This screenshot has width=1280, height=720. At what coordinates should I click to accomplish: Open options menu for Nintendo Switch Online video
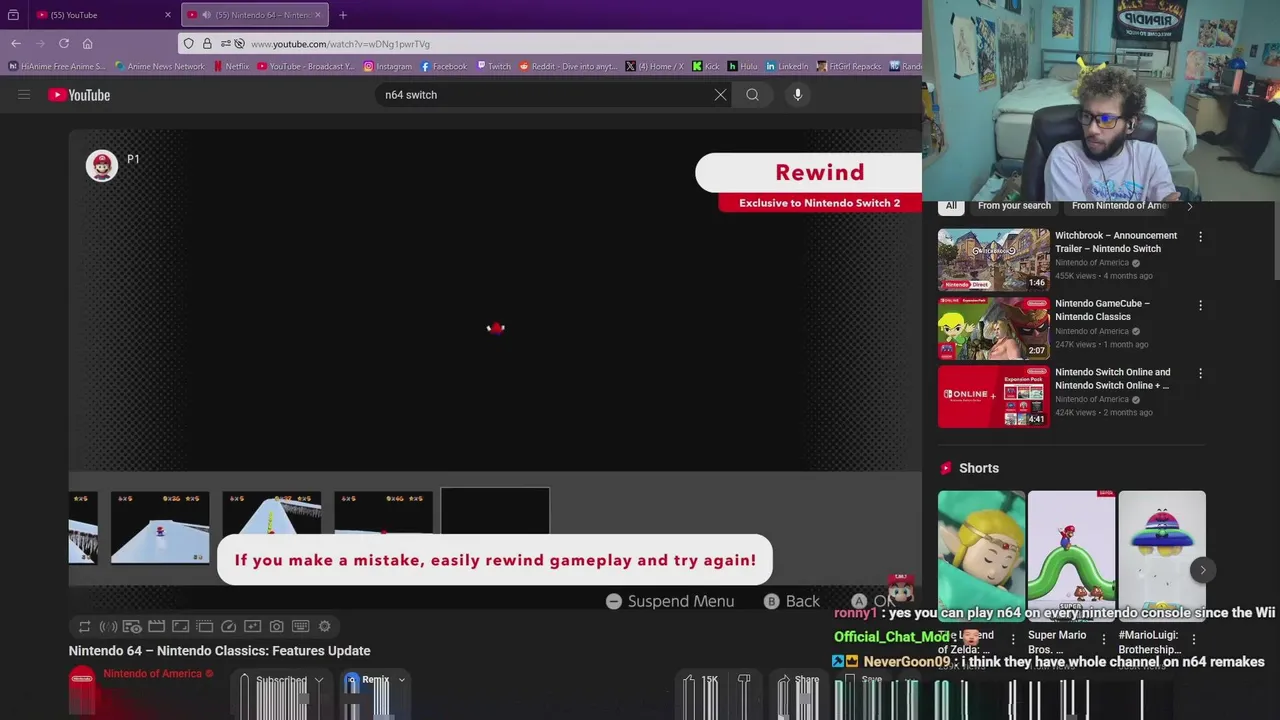click(1200, 373)
